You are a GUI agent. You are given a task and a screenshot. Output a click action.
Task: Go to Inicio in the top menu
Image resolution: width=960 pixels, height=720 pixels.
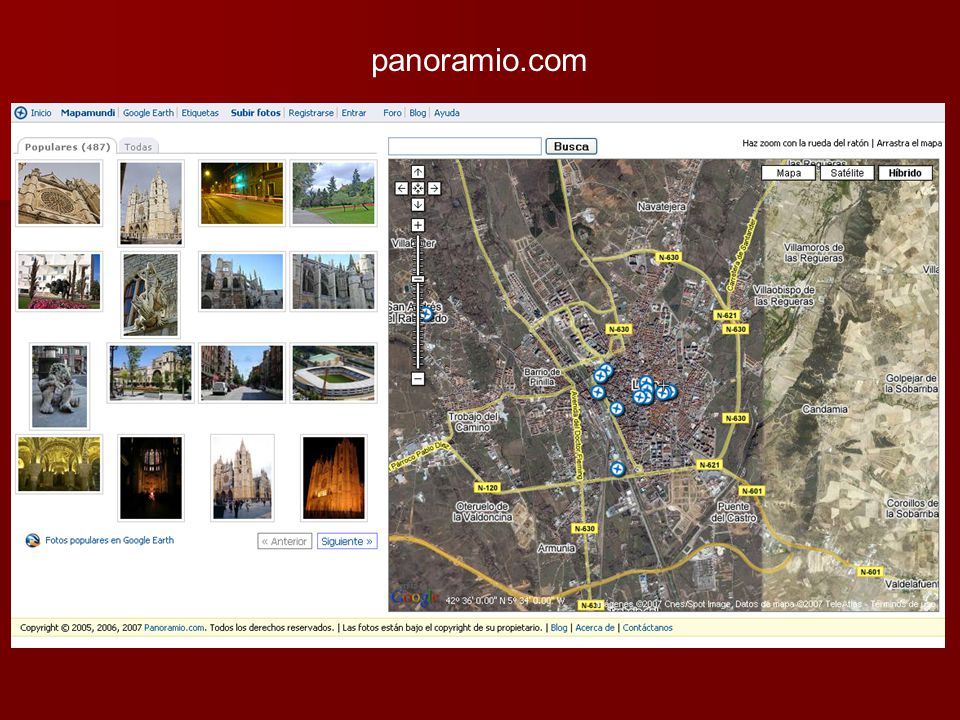click(41, 113)
